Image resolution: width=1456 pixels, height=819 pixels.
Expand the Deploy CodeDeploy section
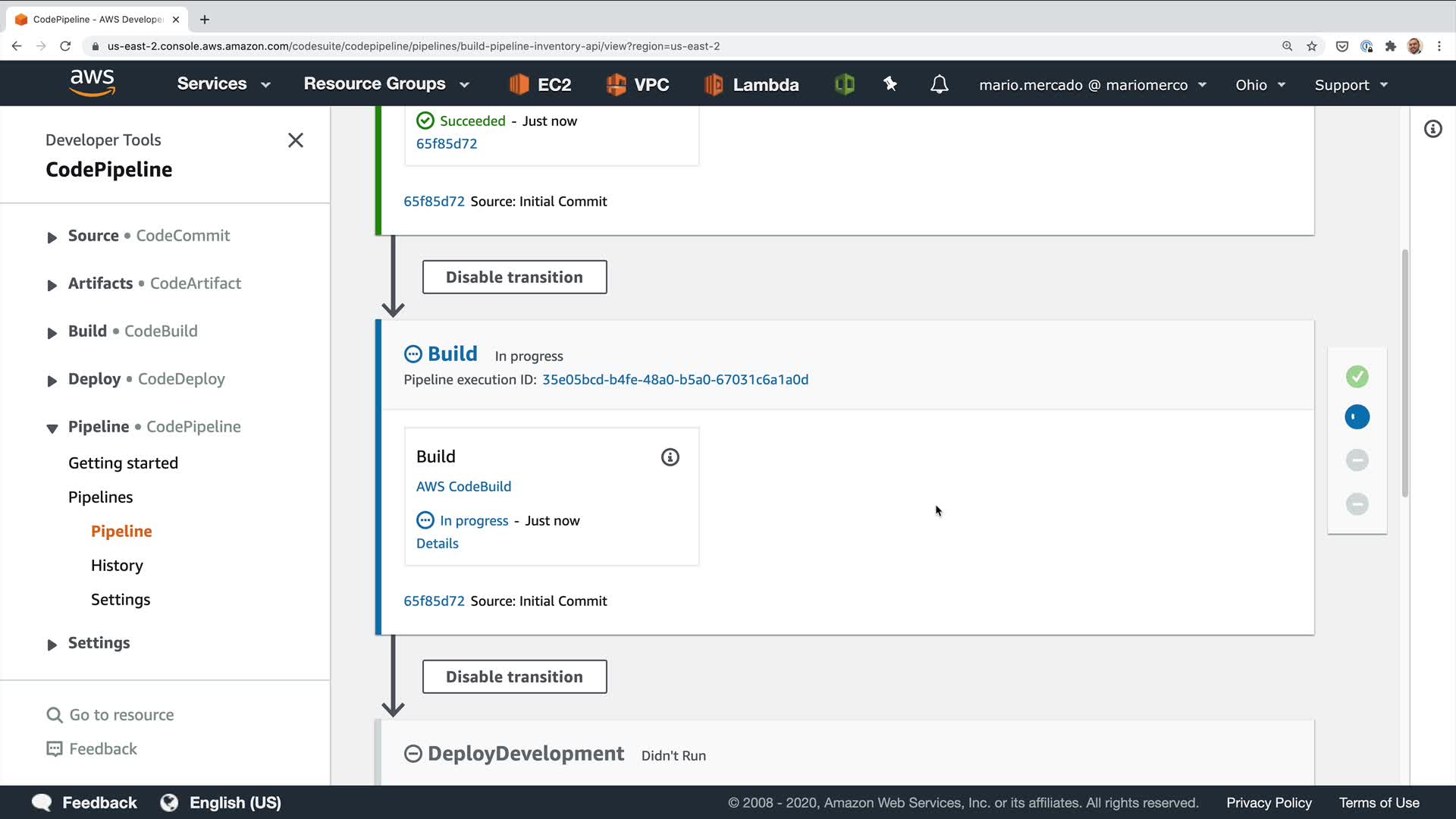tap(52, 381)
